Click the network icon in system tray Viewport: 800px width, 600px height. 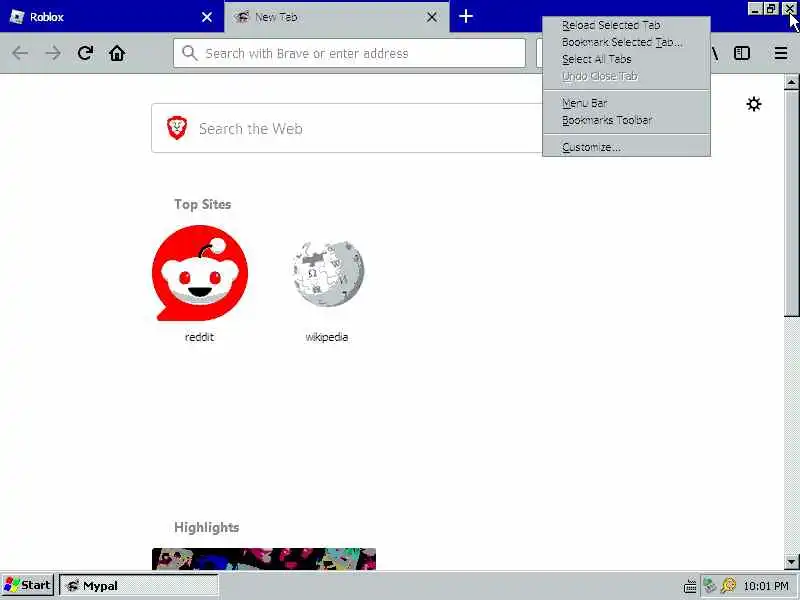point(709,585)
